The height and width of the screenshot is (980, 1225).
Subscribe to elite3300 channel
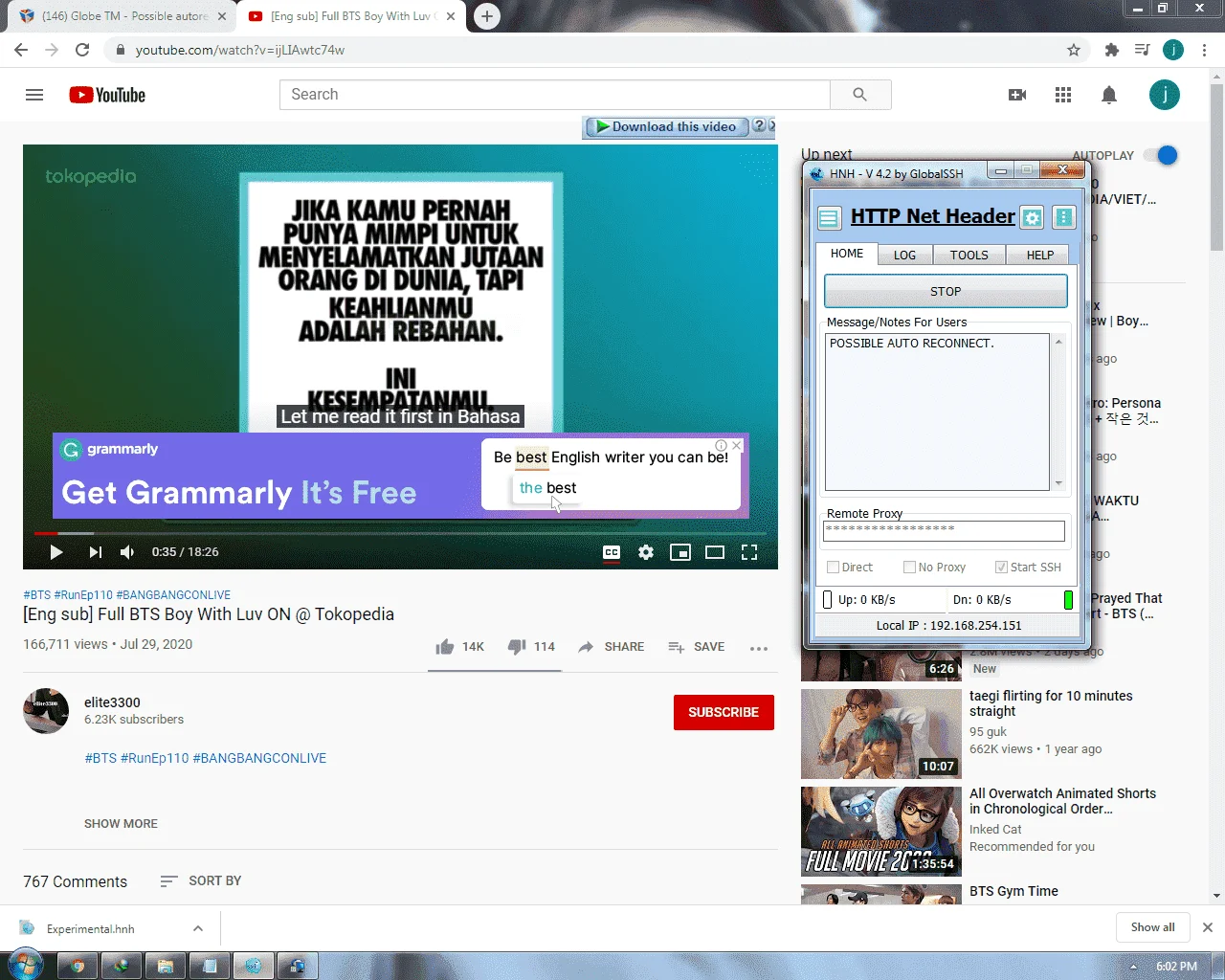point(724,712)
